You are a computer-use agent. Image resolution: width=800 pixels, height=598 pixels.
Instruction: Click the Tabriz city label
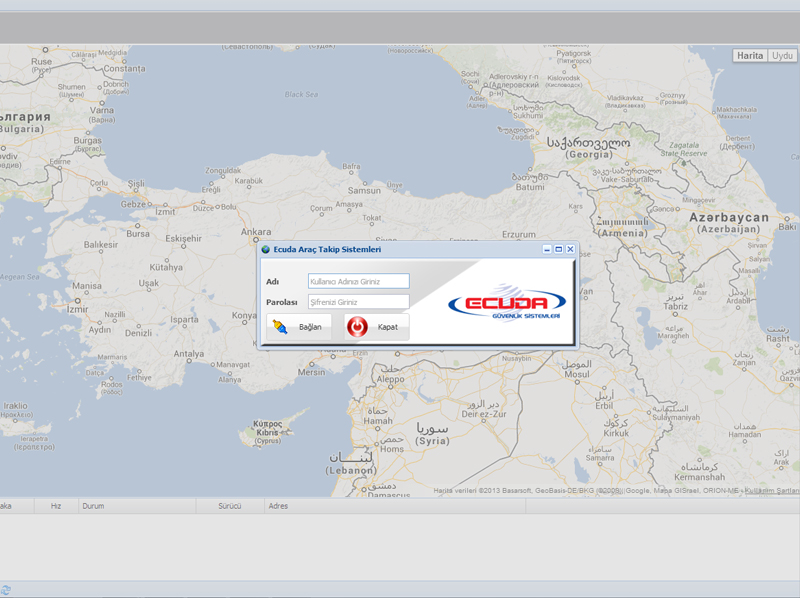pyautogui.click(x=676, y=307)
